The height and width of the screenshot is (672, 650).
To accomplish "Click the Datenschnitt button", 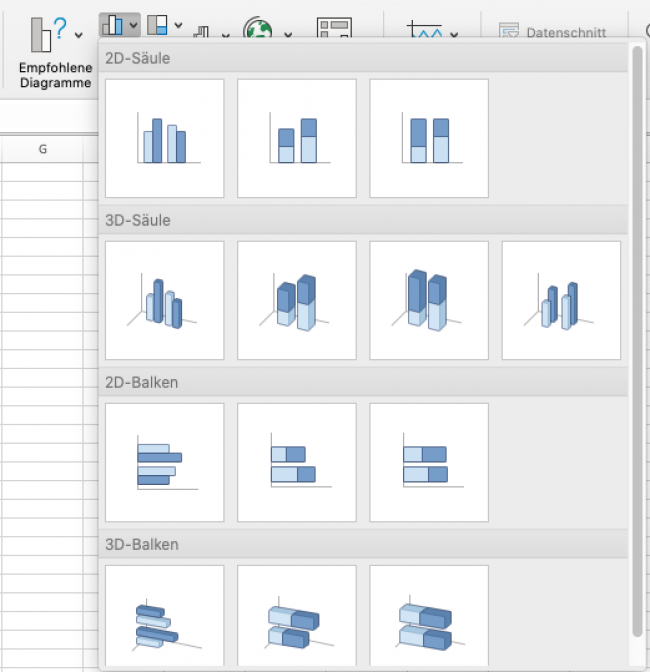I will pyautogui.click(x=553, y=32).
